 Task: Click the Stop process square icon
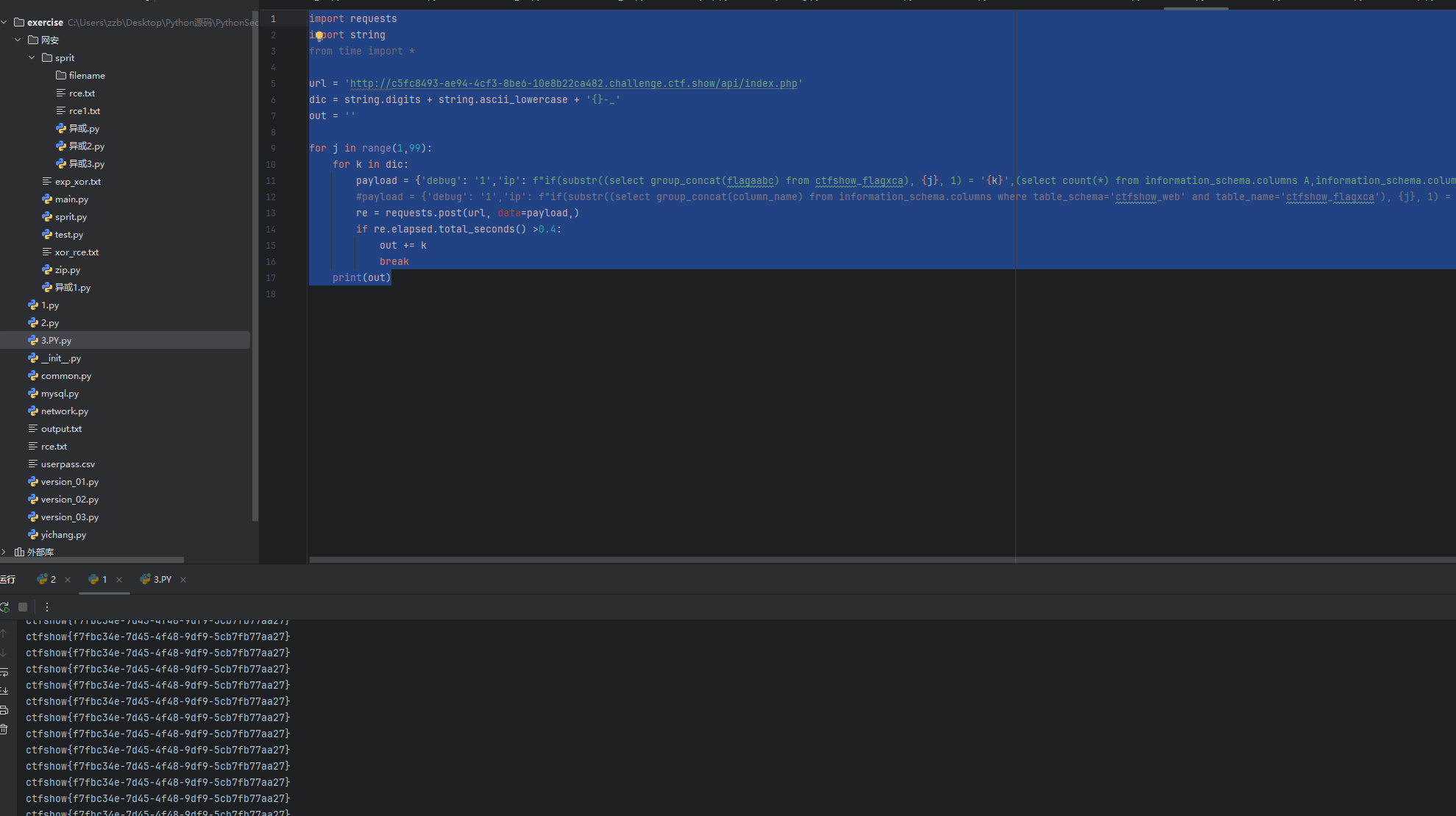(23, 607)
